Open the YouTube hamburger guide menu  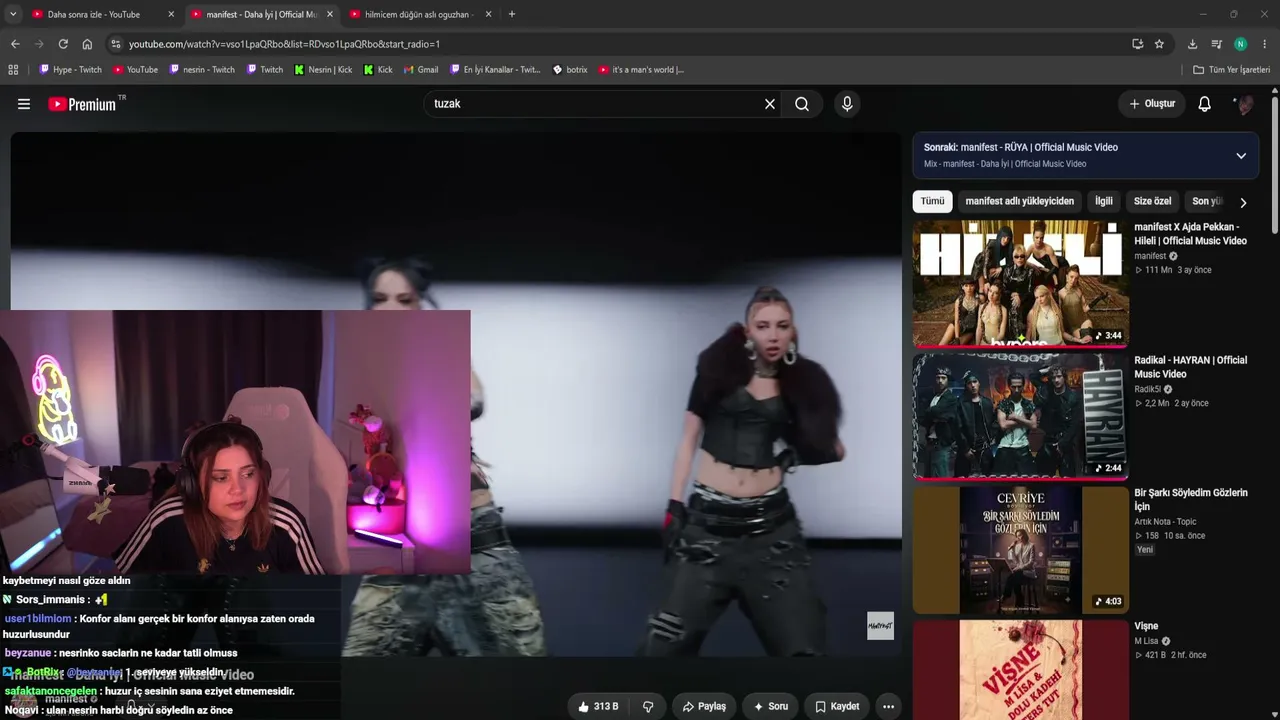click(24, 104)
